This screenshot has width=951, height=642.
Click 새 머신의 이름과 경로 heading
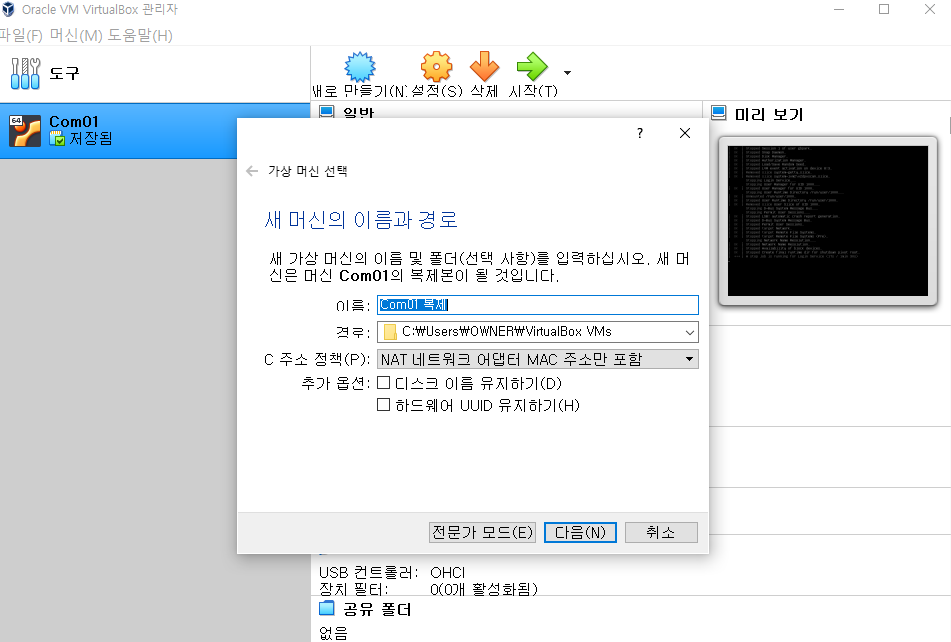361,219
